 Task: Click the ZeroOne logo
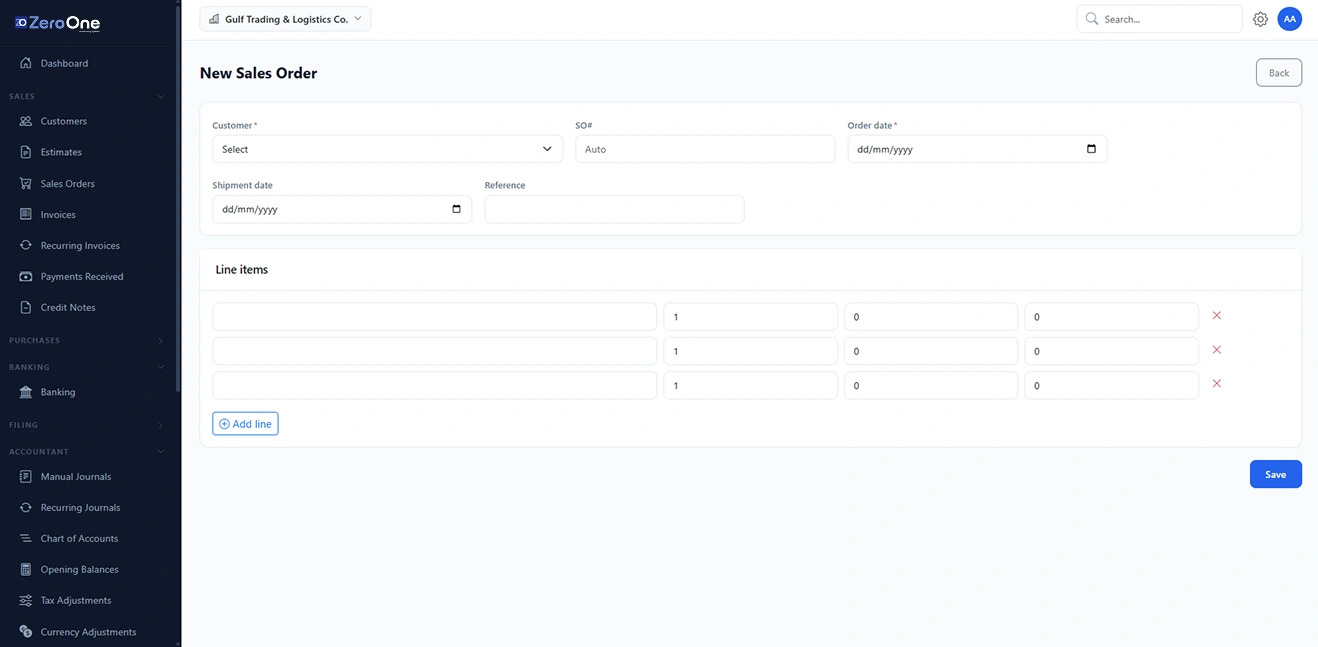point(58,23)
